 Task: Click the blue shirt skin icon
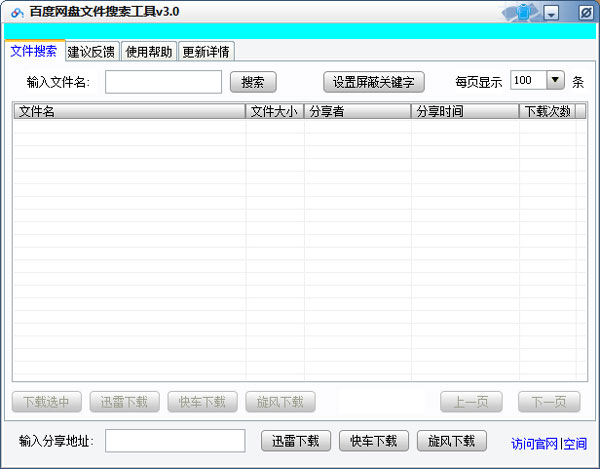523,12
